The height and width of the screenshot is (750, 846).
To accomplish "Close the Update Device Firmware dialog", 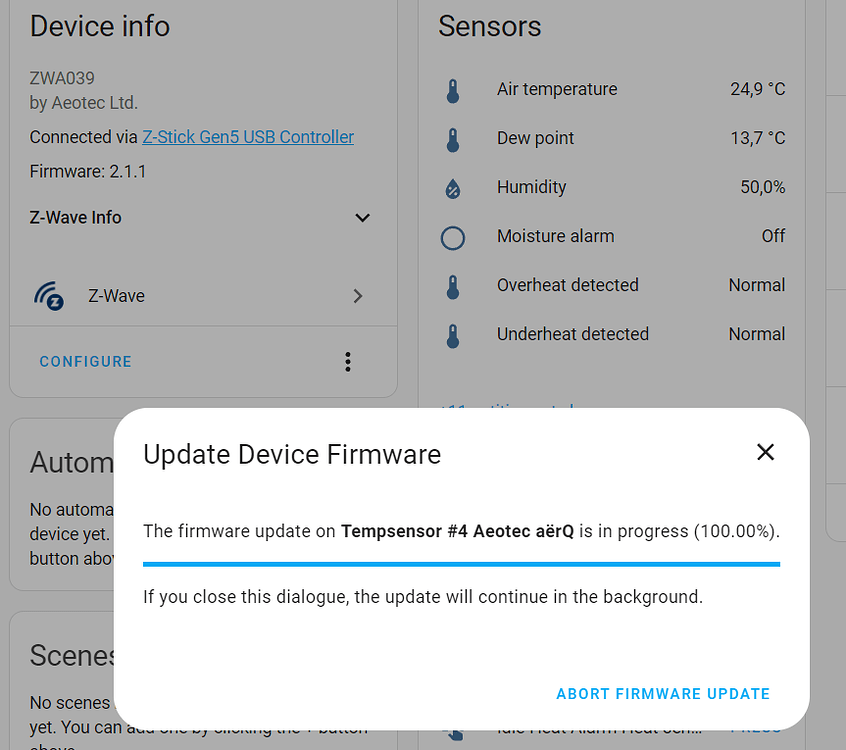I will (765, 452).
